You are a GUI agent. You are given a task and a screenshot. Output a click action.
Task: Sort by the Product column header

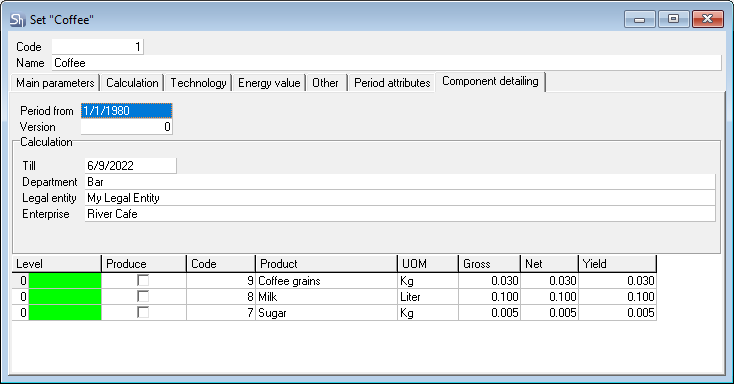point(326,264)
